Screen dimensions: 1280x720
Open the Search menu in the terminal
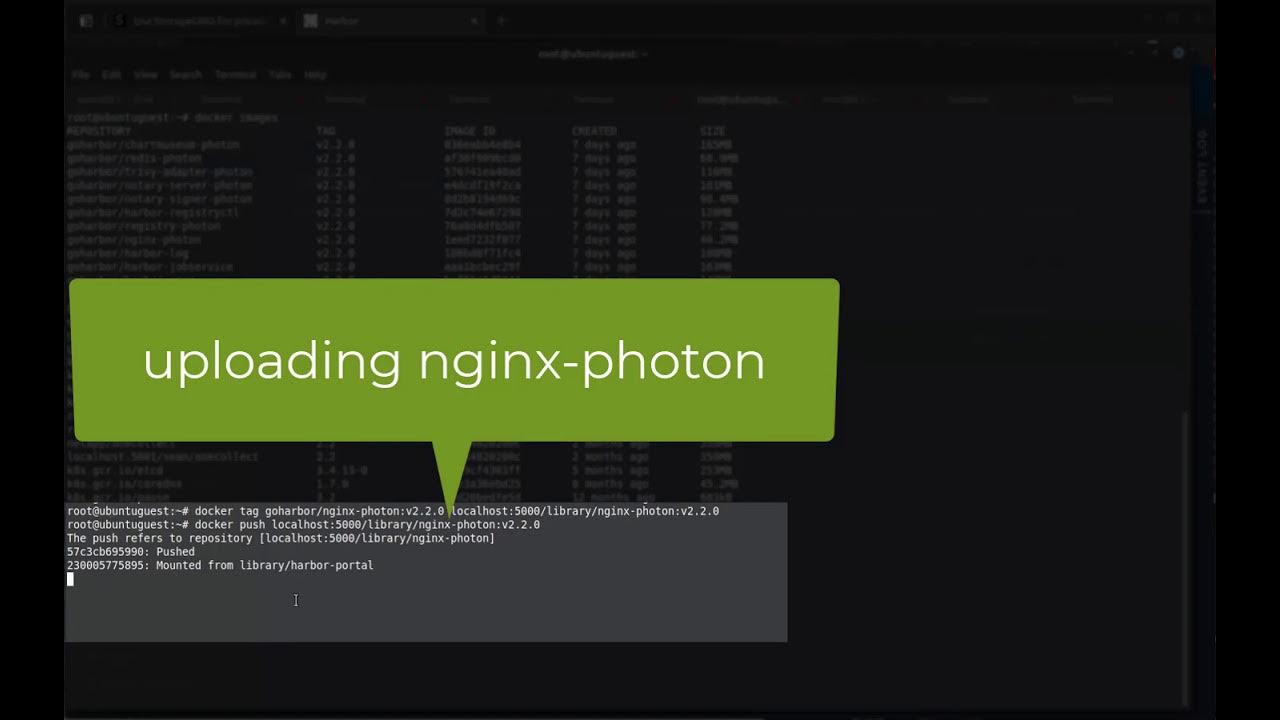coord(185,75)
